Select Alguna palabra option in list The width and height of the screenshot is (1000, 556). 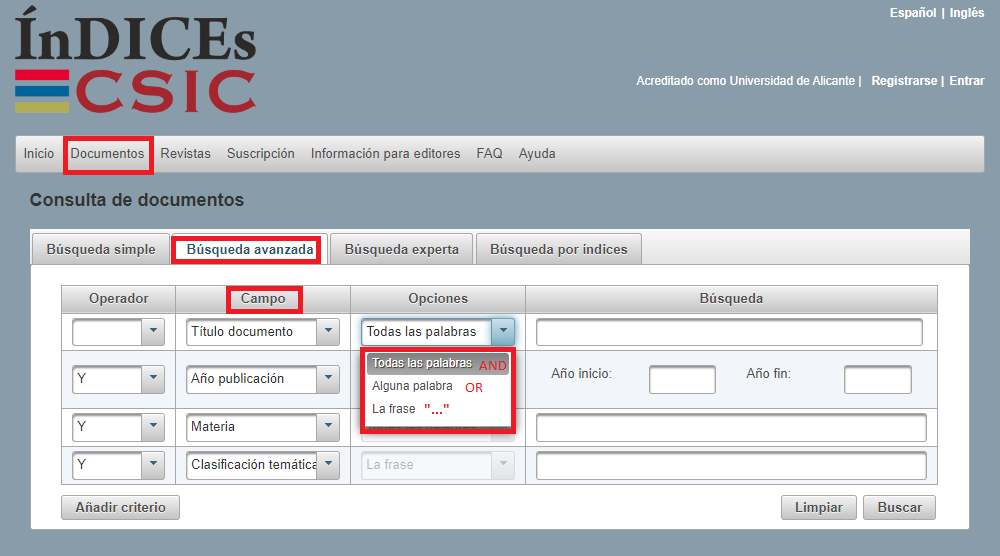438,386
